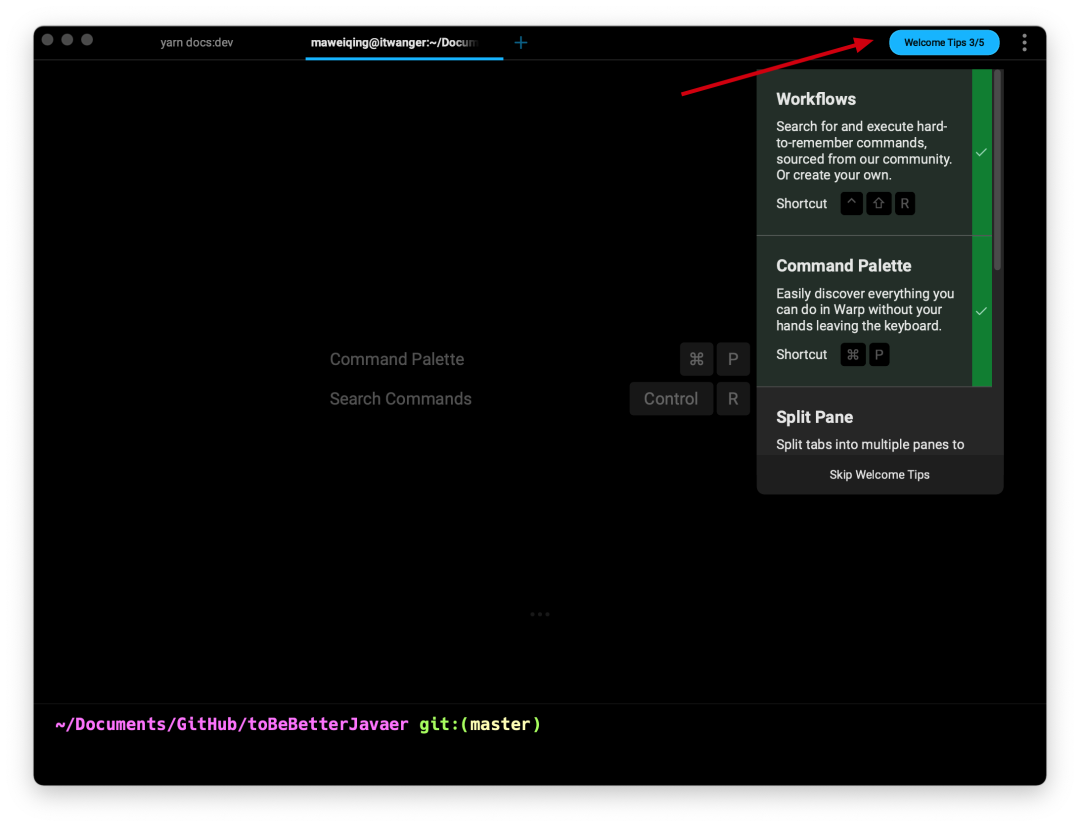Click the P keycap beside Command Palette hint
Image resolution: width=1080 pixels, height=827 pixels.
click(x=733, y=359)
